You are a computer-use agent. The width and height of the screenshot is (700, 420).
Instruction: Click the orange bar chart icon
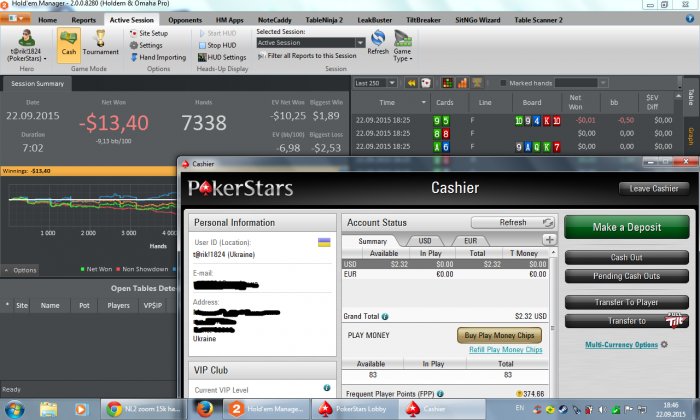462,83
